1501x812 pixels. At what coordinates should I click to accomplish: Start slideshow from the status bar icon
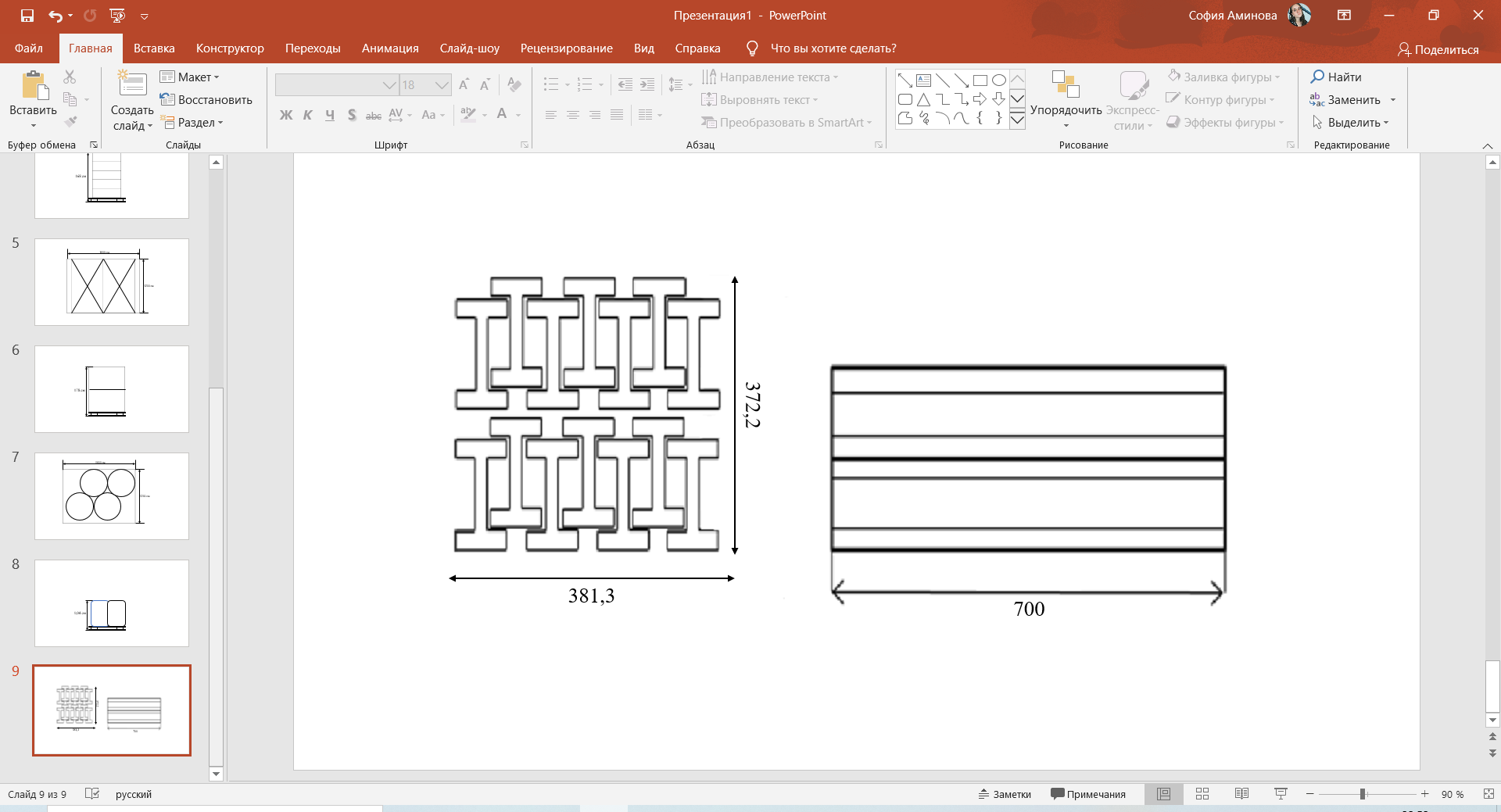click(x=1281, y=794)
